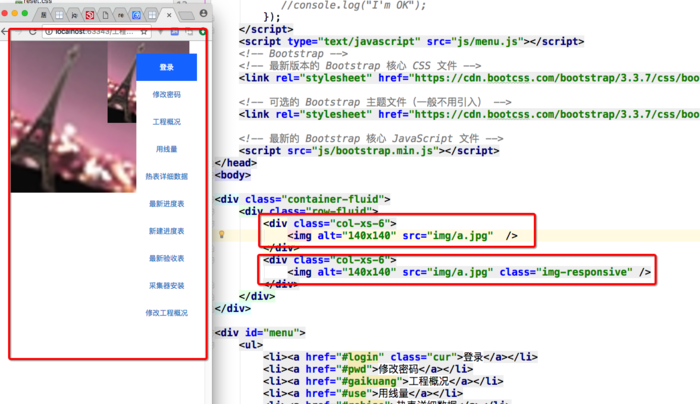
Task: Open the 修改工程概况 menu link
Action: coord(167,313)
